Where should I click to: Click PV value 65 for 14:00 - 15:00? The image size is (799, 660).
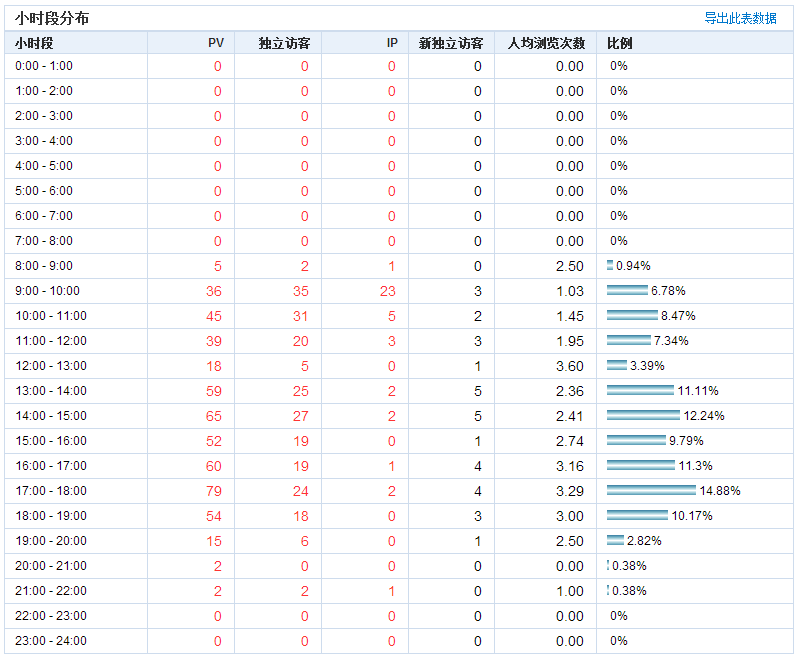214,416
